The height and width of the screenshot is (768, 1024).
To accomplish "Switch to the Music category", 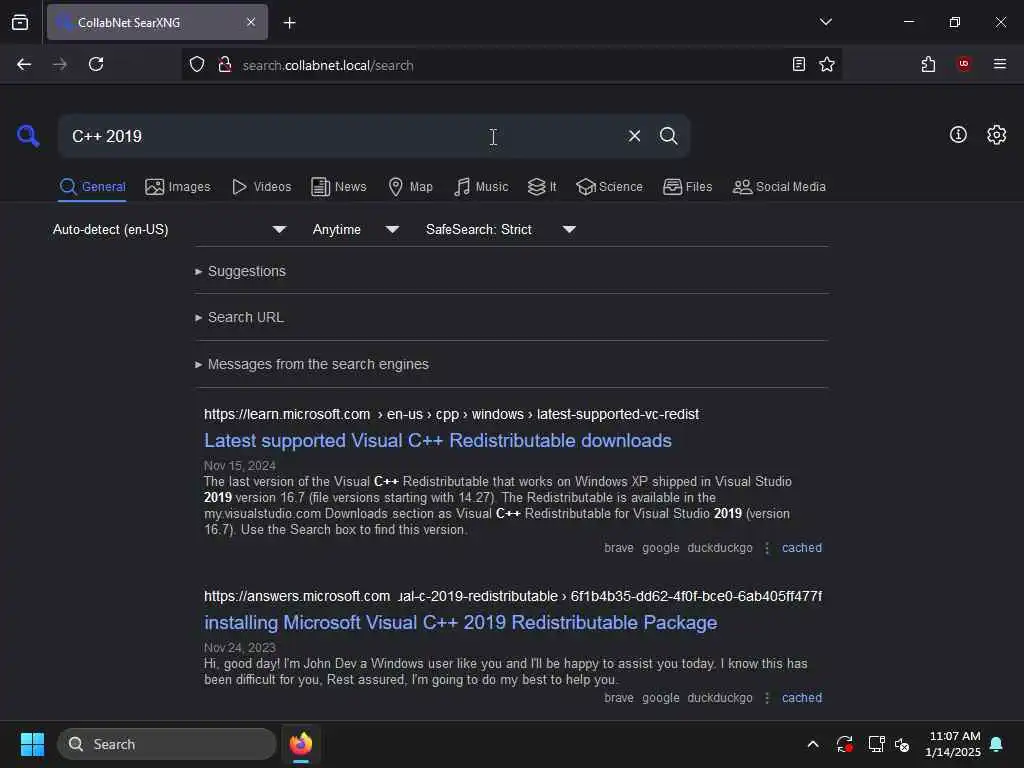I will pyautogui.click(x=481, y=187).
